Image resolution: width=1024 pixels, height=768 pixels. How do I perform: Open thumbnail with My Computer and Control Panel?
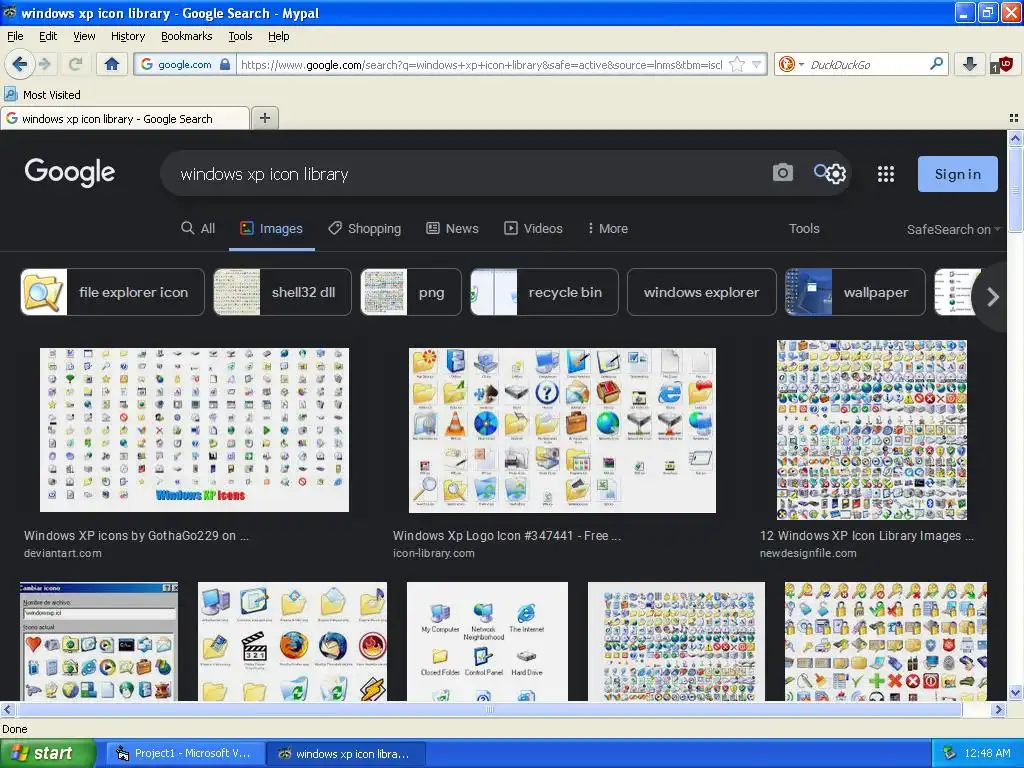click(x=487, y=641)
